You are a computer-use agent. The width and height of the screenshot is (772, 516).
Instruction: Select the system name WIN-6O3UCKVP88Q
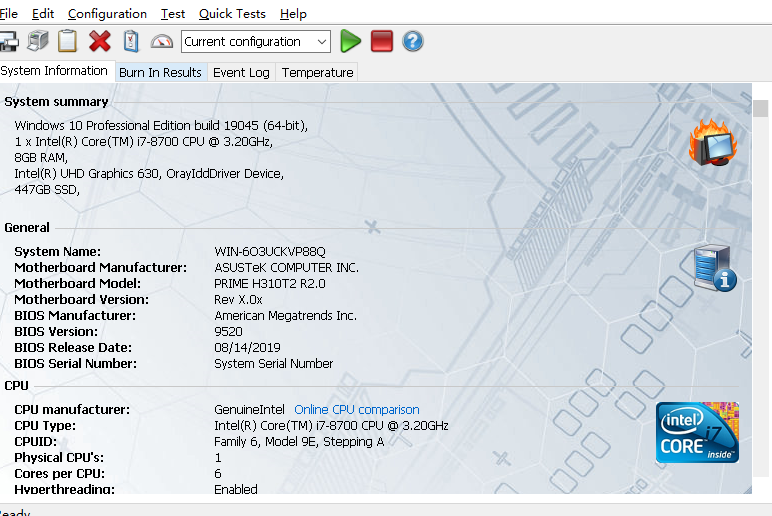point(270,252)
